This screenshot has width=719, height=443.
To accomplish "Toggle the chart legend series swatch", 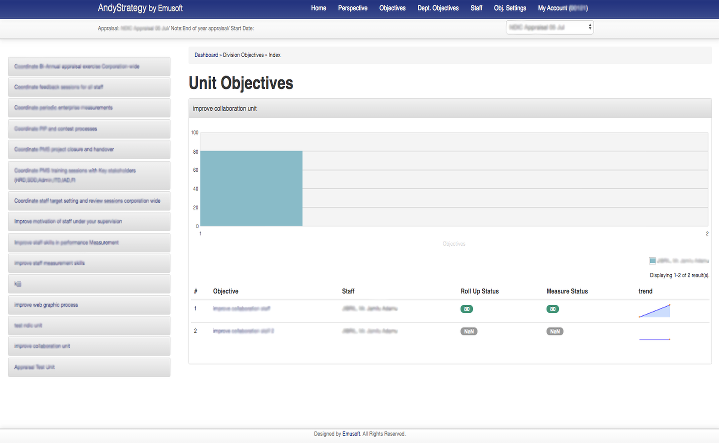I will coord(653,261).
